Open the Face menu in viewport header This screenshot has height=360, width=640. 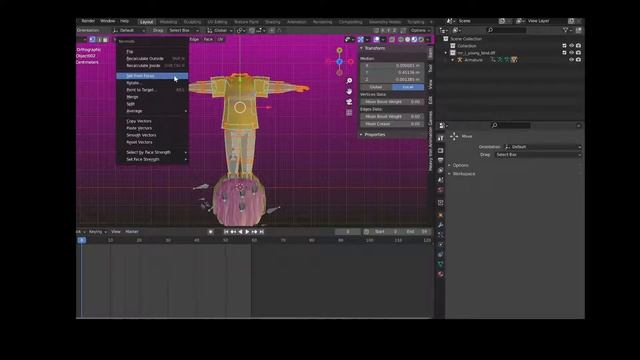(208, 40)
